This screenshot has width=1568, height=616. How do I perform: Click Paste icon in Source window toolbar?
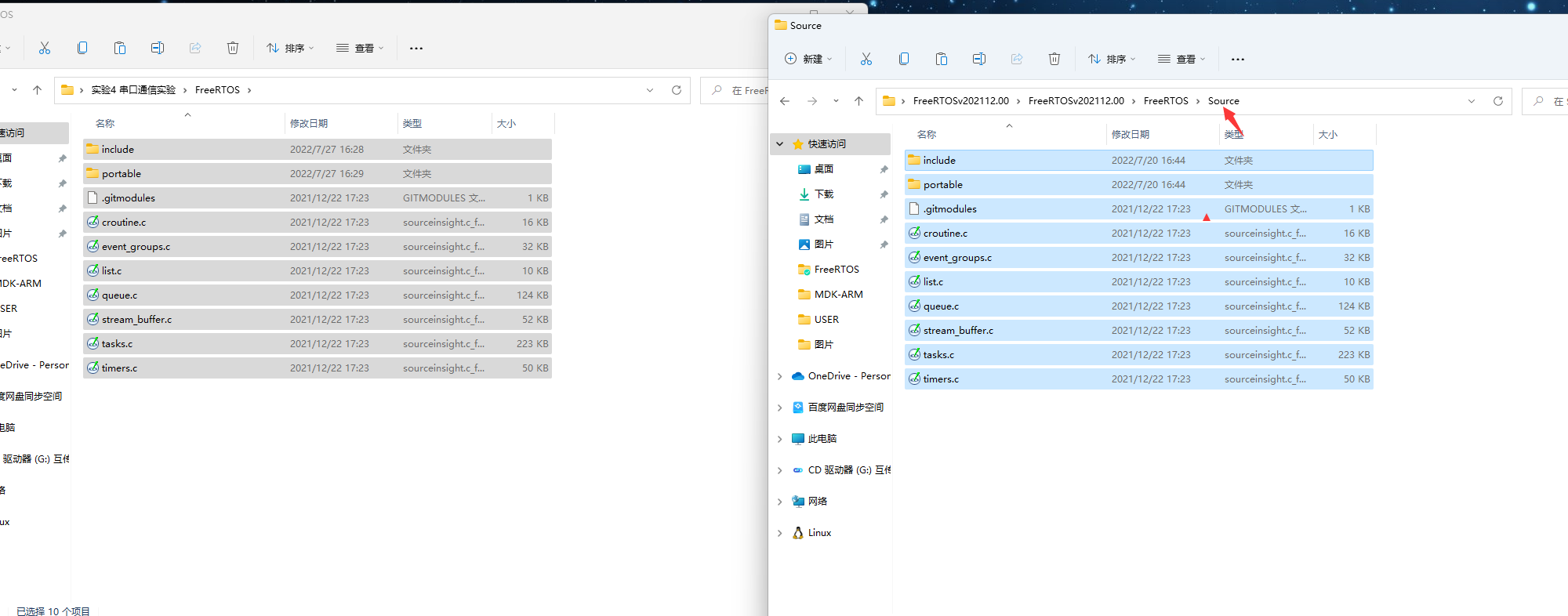(941, 59)
